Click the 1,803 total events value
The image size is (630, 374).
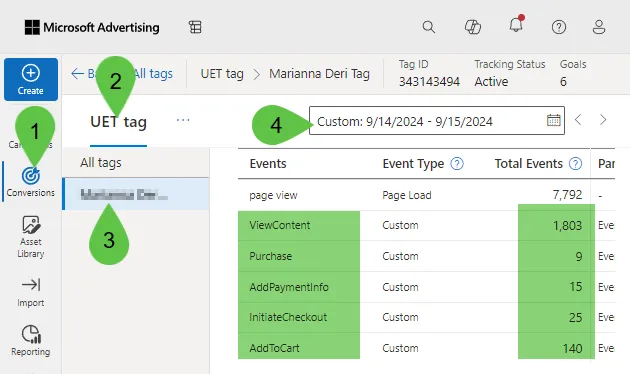[x=567, y=225]
